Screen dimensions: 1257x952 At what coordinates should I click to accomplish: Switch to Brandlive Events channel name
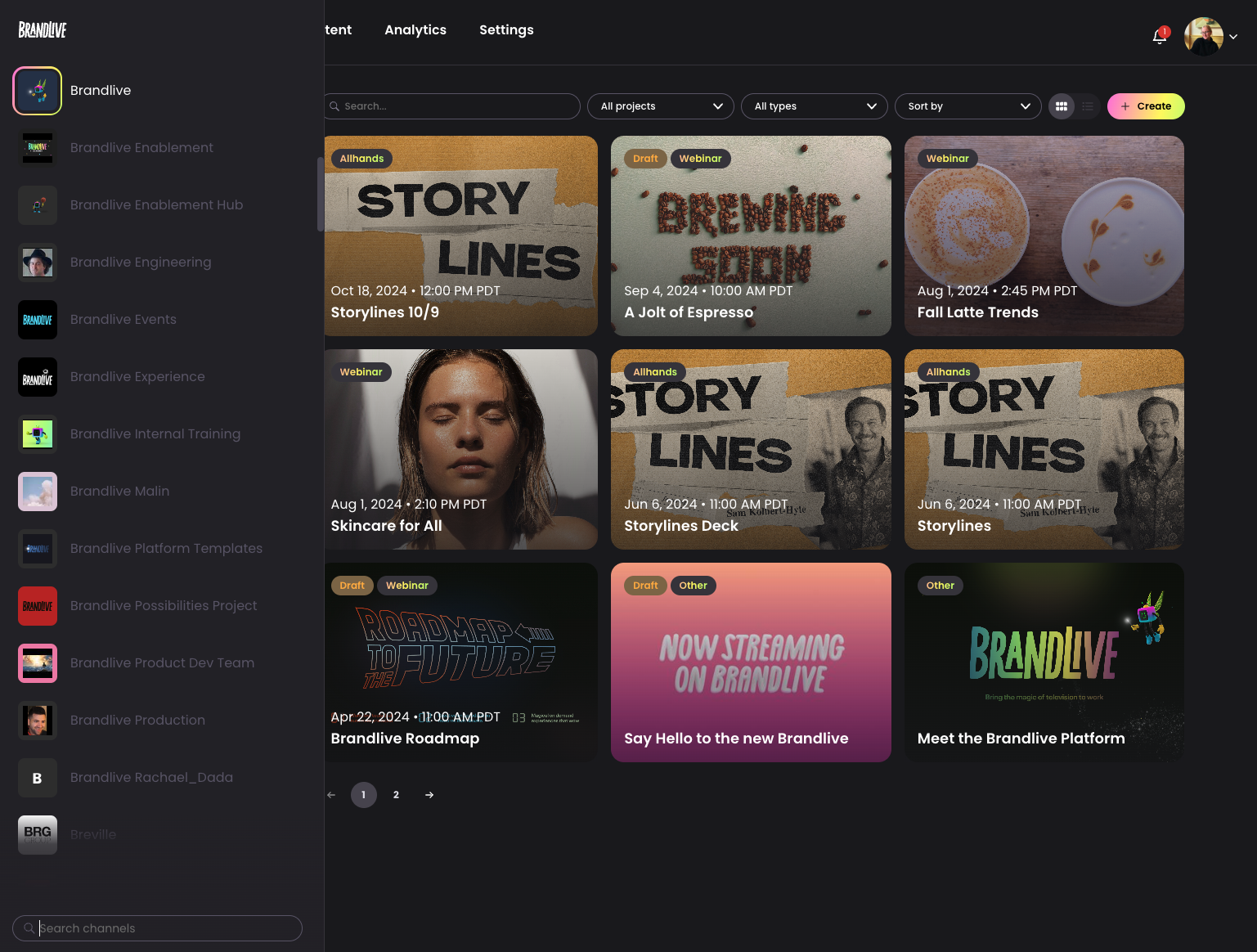pyautogui.click(x=123, y=320)
